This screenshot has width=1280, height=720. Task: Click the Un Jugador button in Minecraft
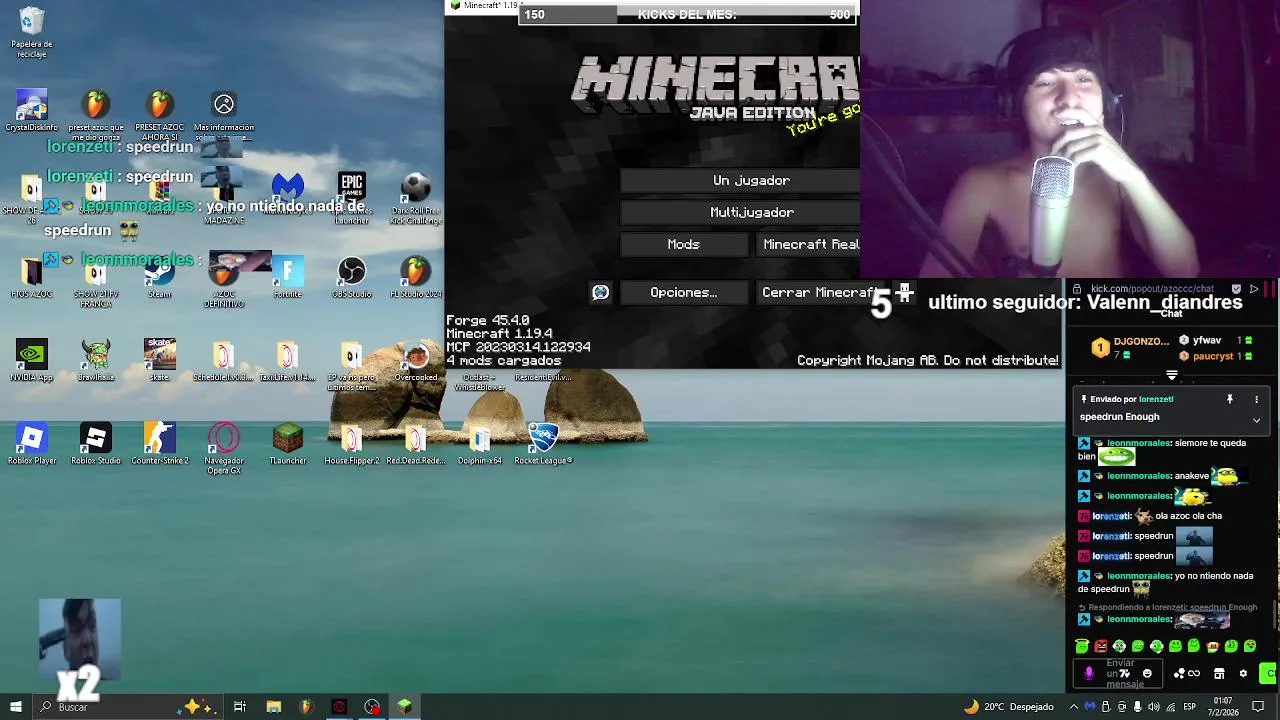click(740, 180)
